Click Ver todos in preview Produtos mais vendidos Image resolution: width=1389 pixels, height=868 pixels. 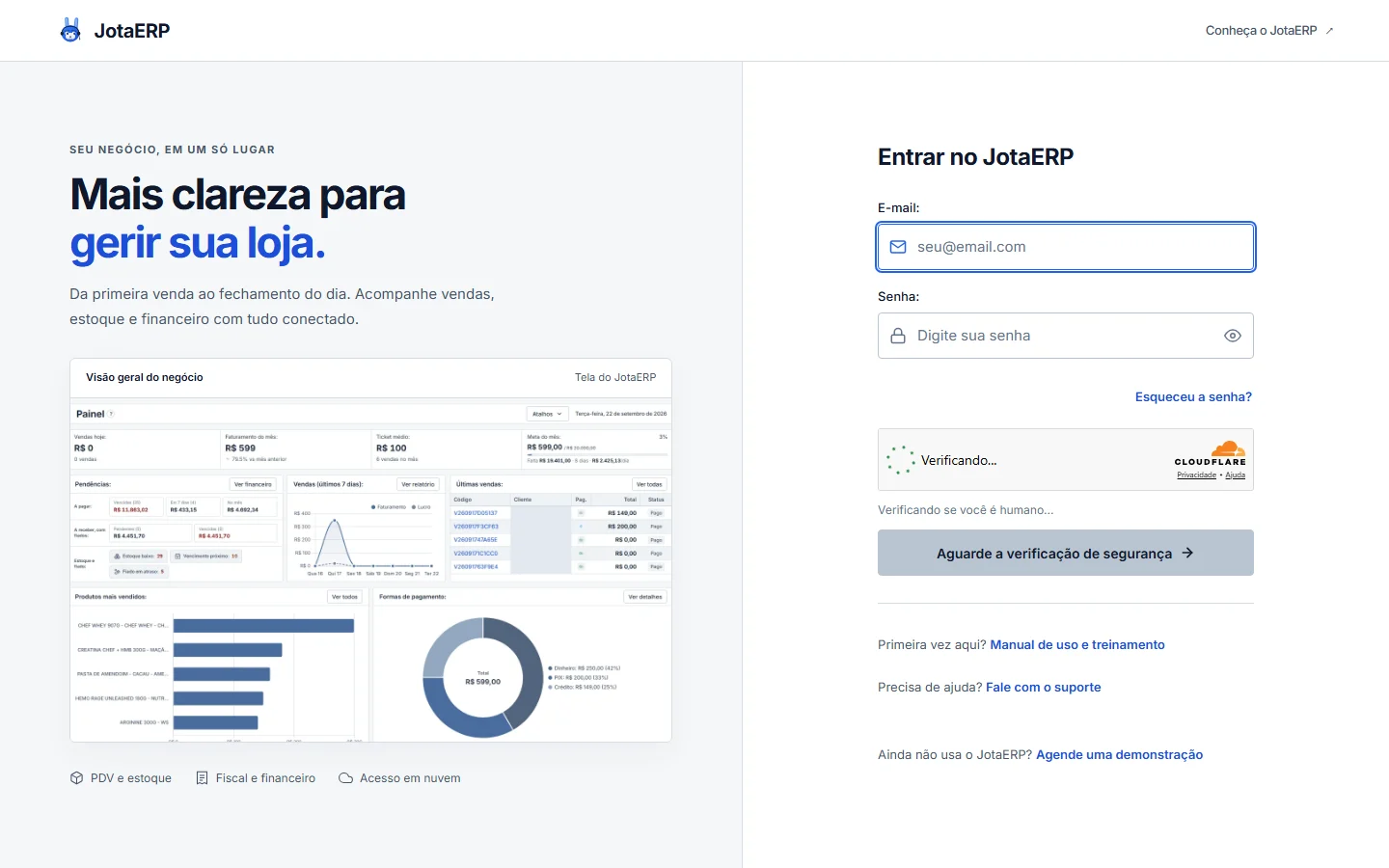(344, 597)
